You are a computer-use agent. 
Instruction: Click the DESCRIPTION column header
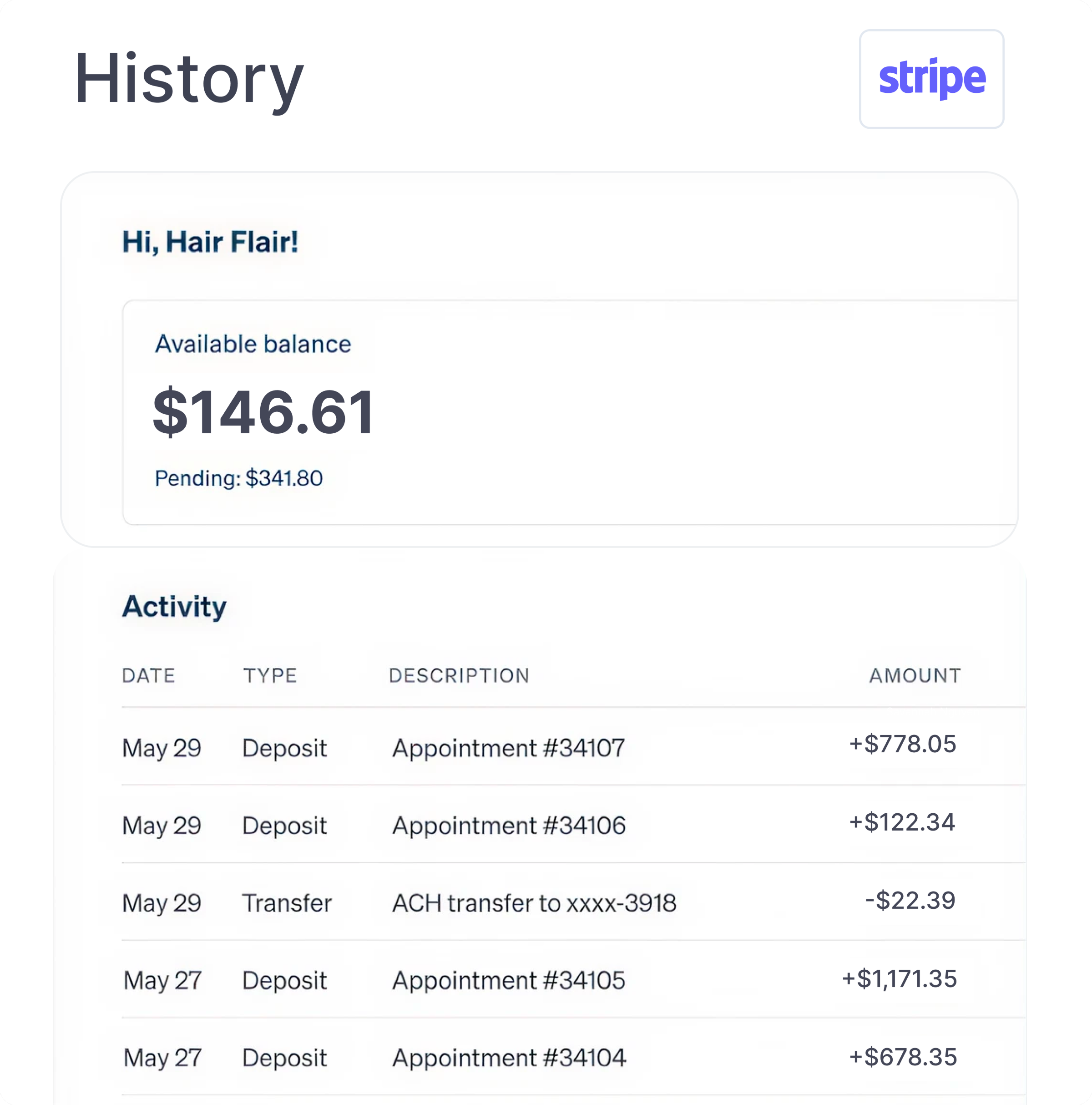tap(459, 675)
